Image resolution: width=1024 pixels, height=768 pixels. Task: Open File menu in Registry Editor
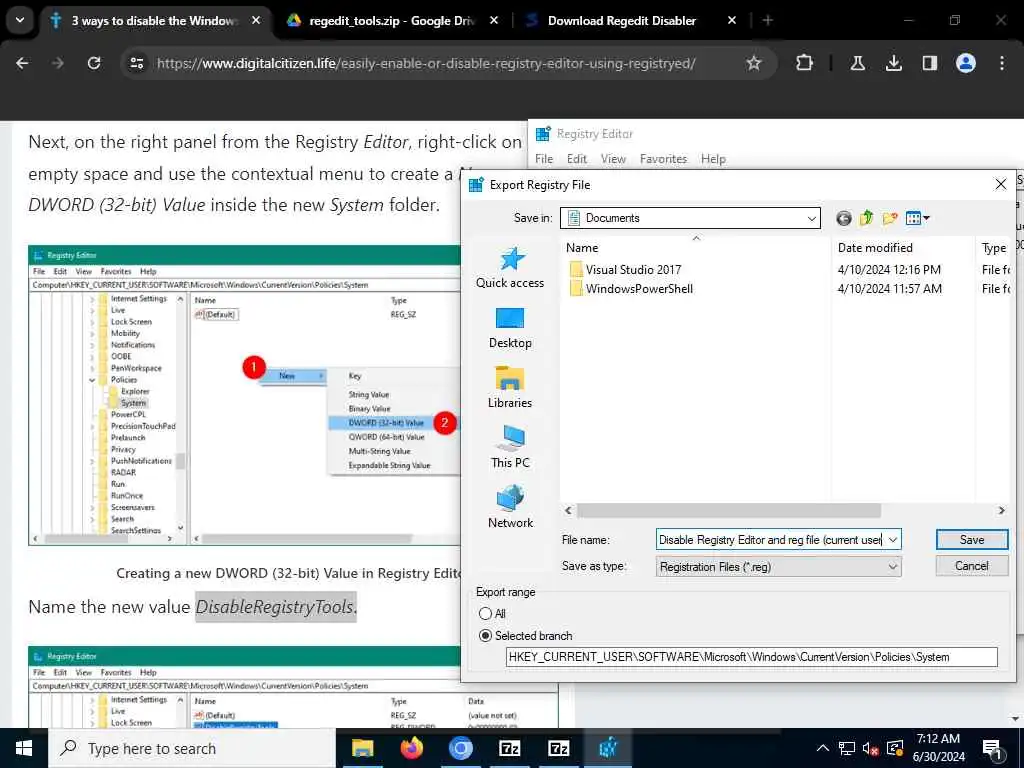tap(544, 159)
